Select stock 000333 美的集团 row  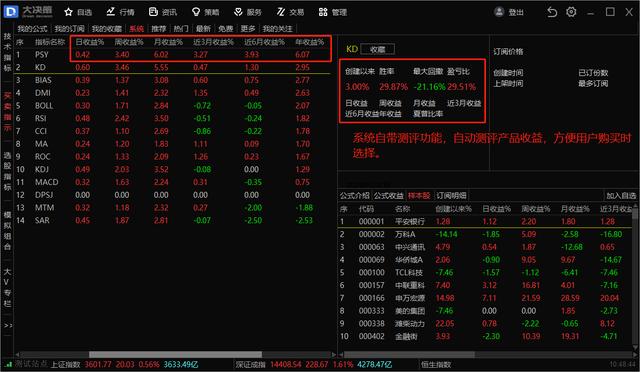[x=486, y=311]
